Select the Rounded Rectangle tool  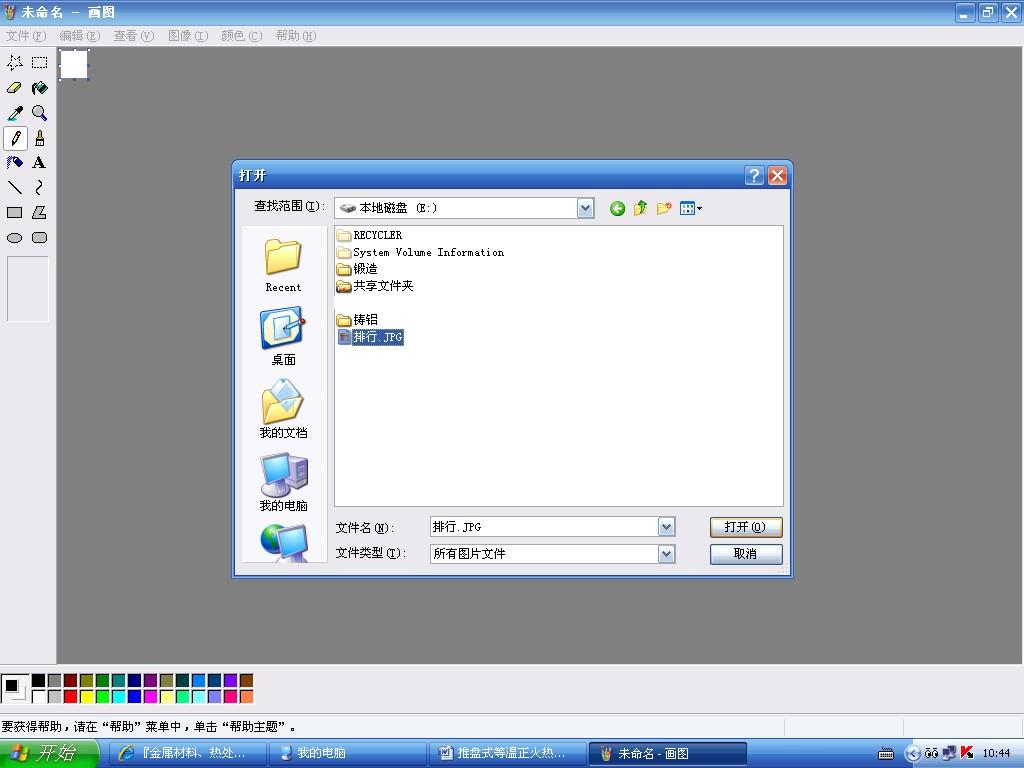click(x=39, y=237)
